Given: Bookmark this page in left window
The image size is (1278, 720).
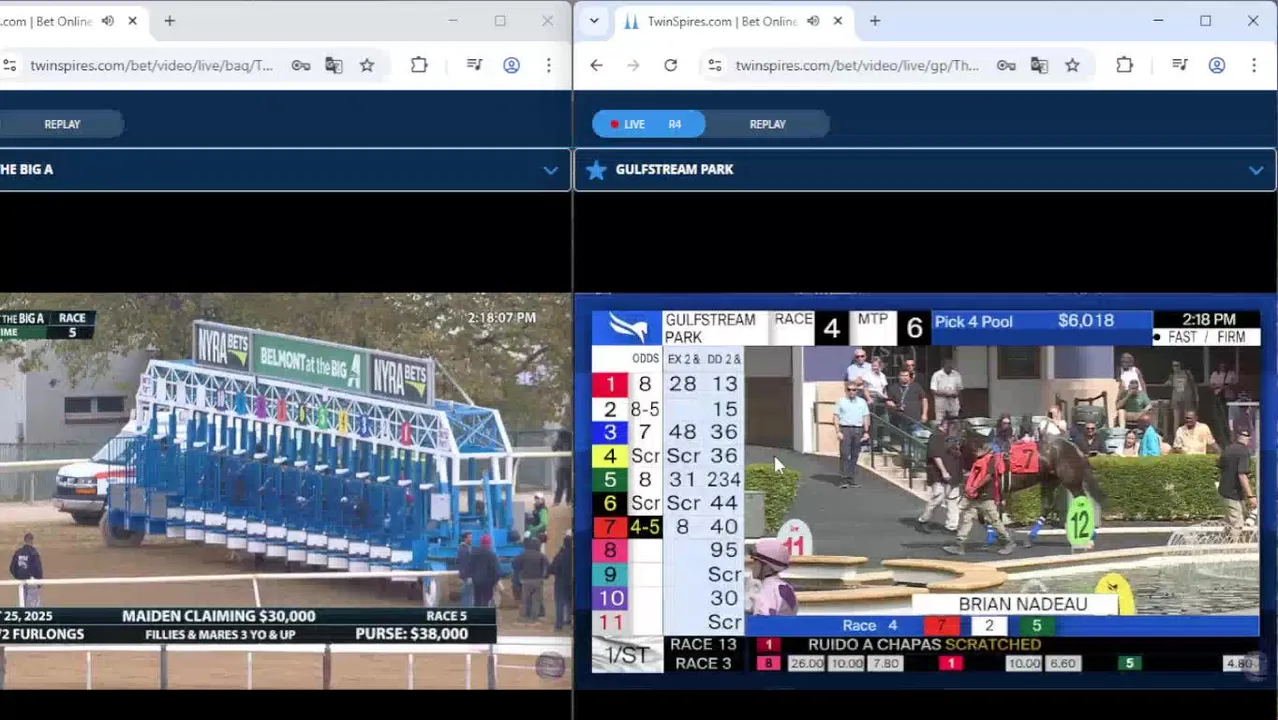Looking at the screenshot, I should pos(367,65).
